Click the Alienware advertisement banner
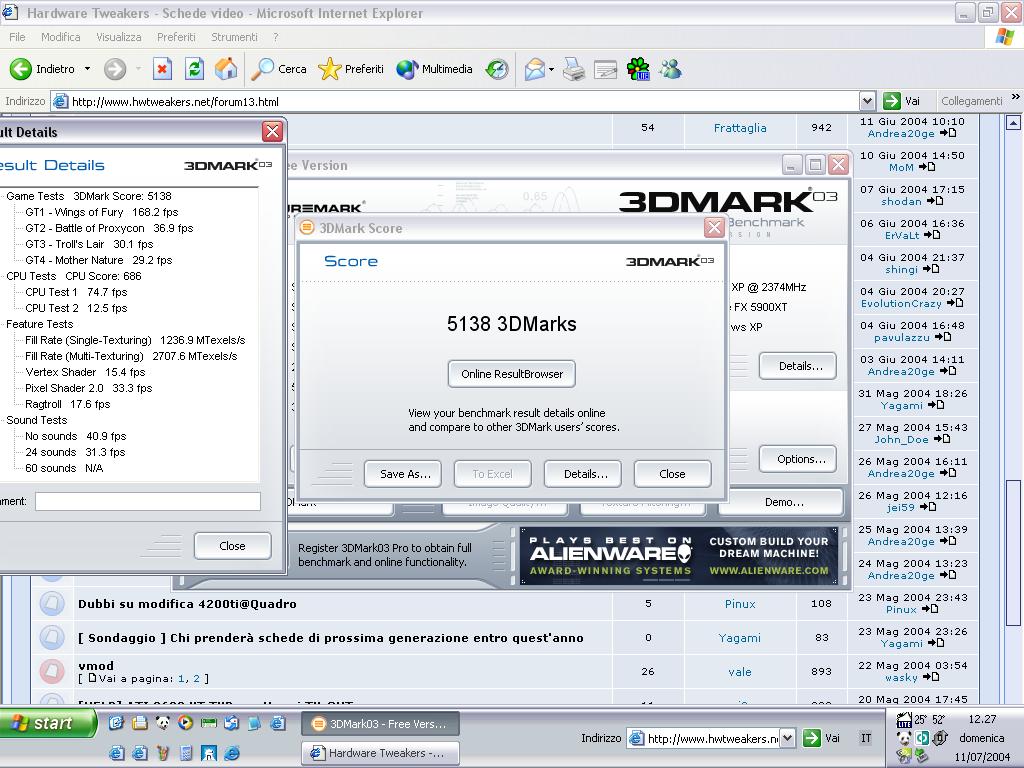Viewport: 1024px width, 768px height. pyautogui.click(x=679, y=556)
